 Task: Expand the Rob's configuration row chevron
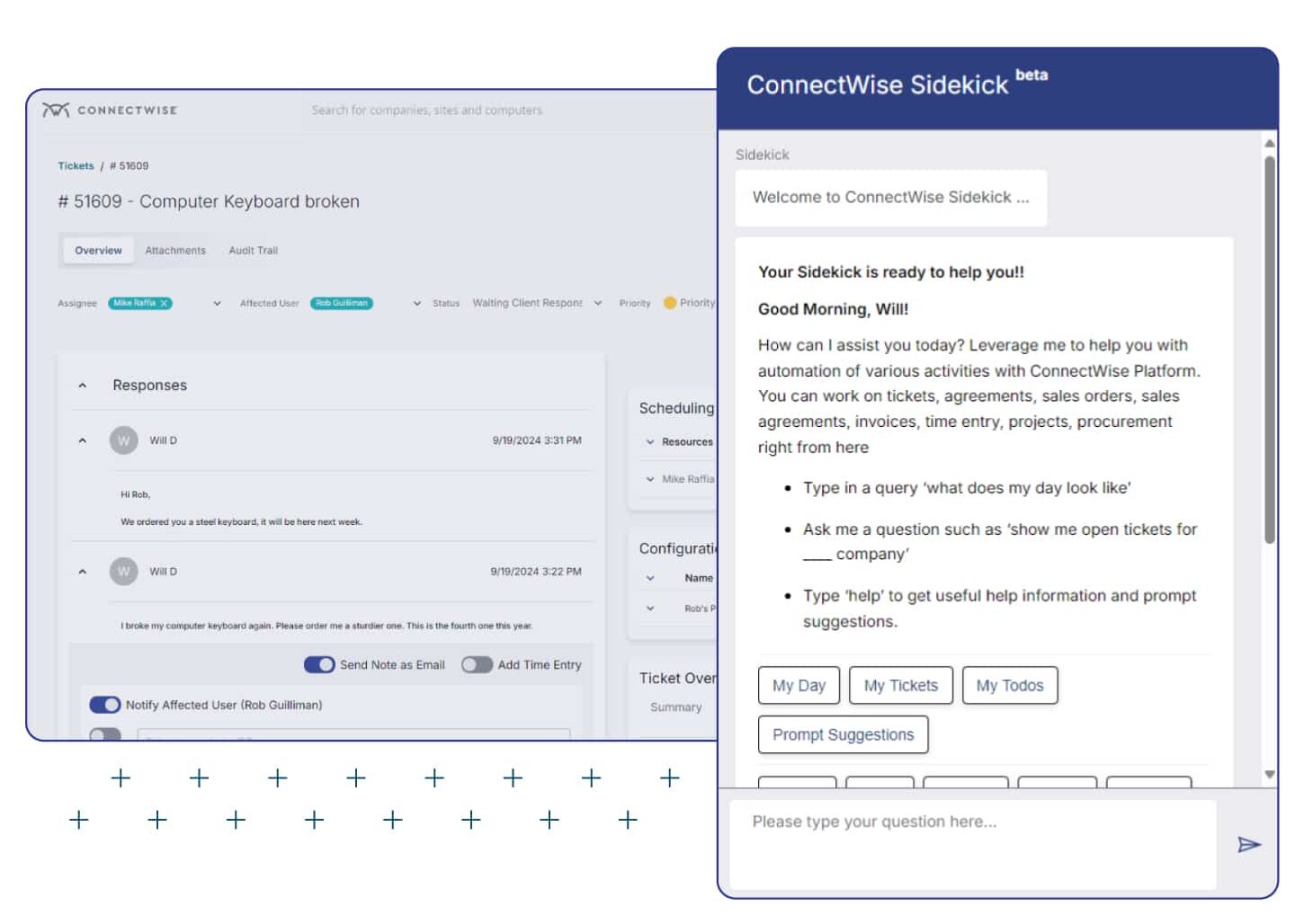[650, 609]
